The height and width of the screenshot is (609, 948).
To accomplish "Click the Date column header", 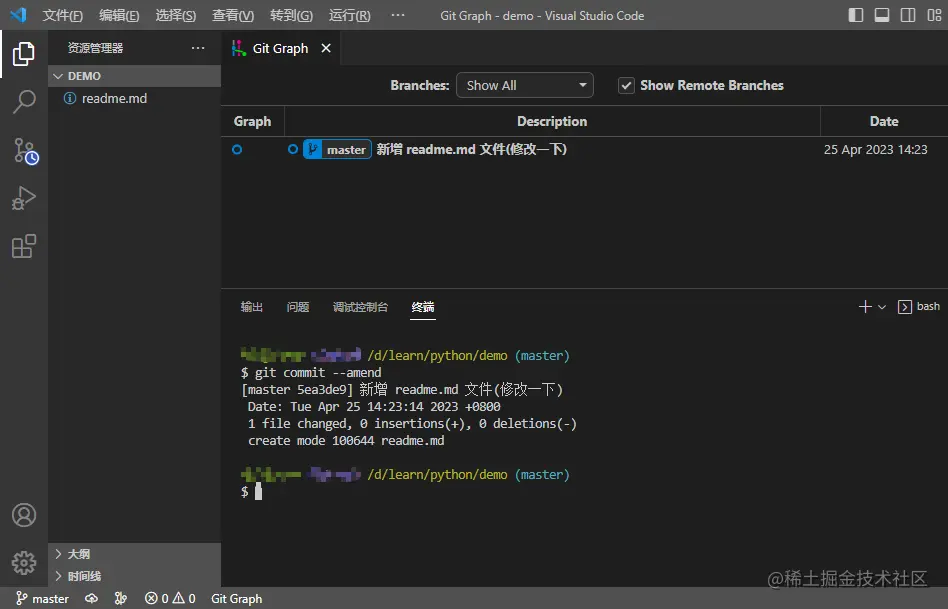I will click(884, 121).
